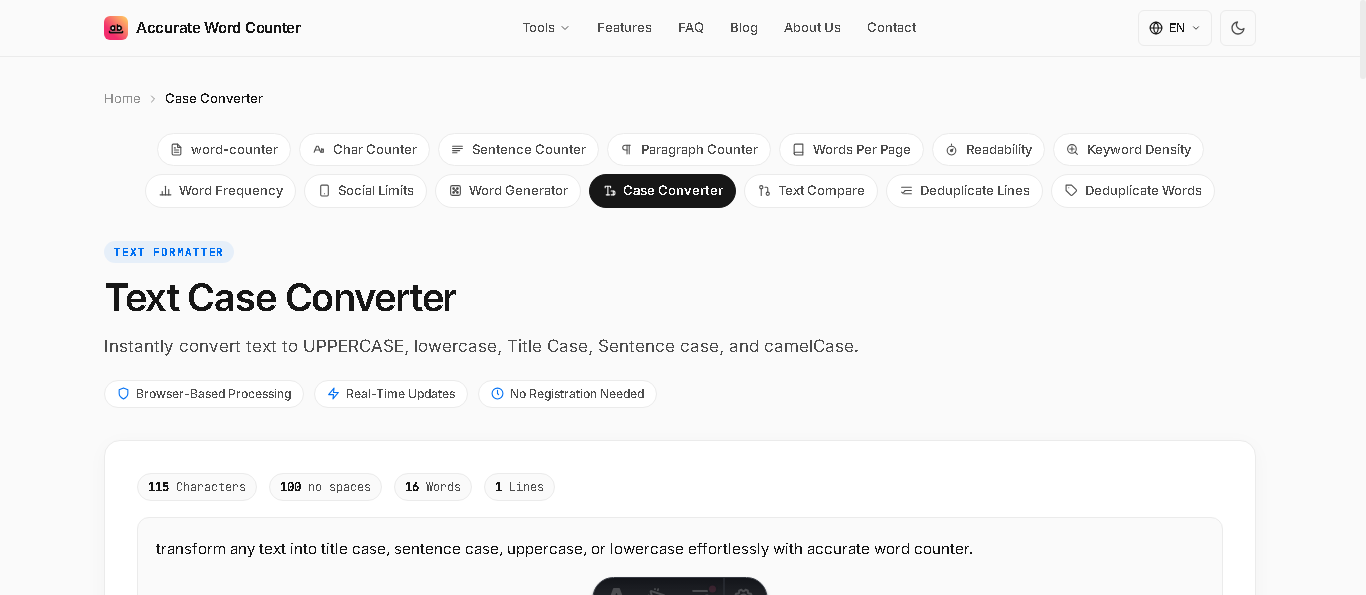
Task: Switch to the Char Counter tool
Action: [365, 150]
